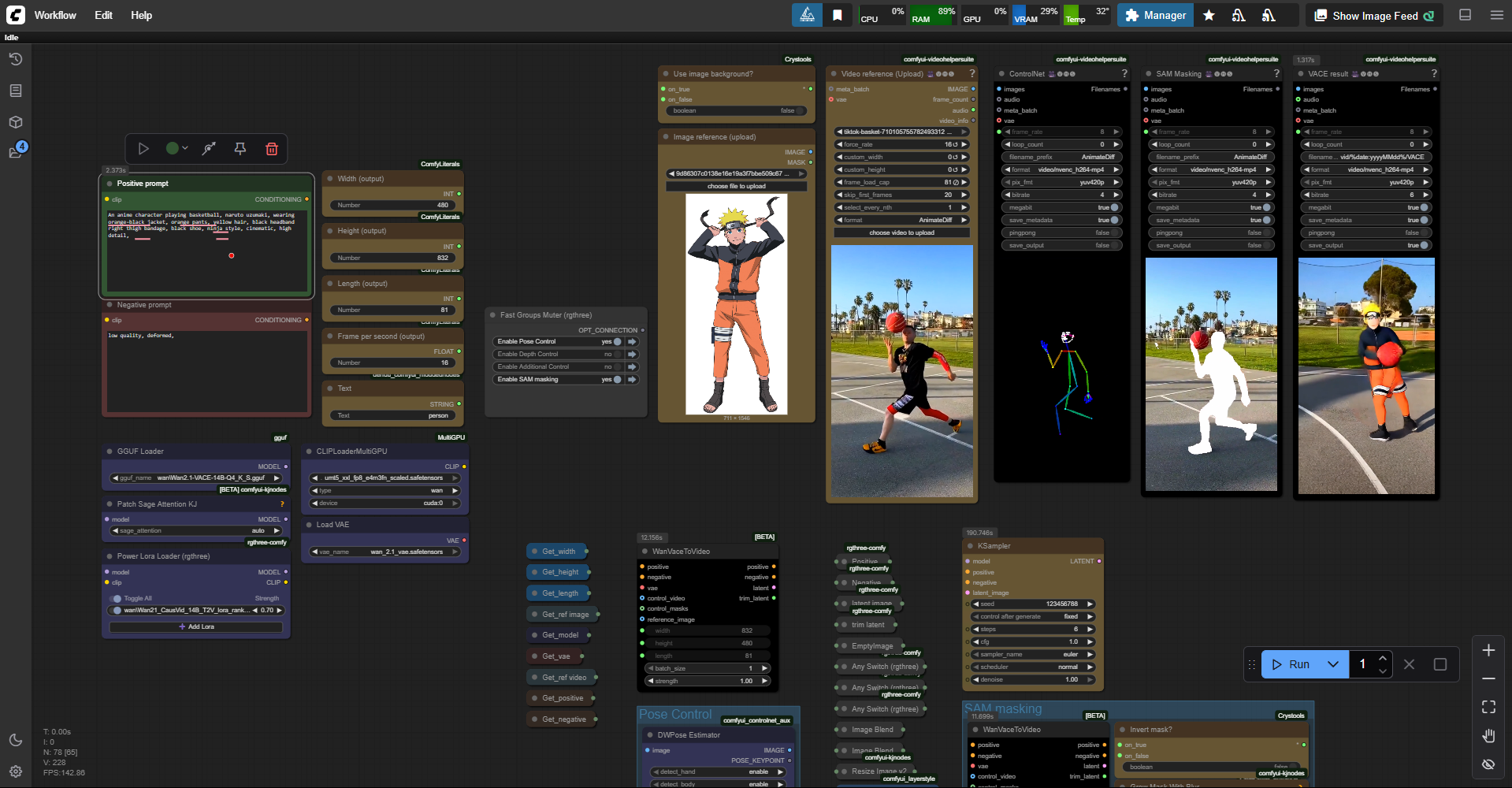Toggle dark theme moon icon

pyautogui.click(x=15, y=740)
